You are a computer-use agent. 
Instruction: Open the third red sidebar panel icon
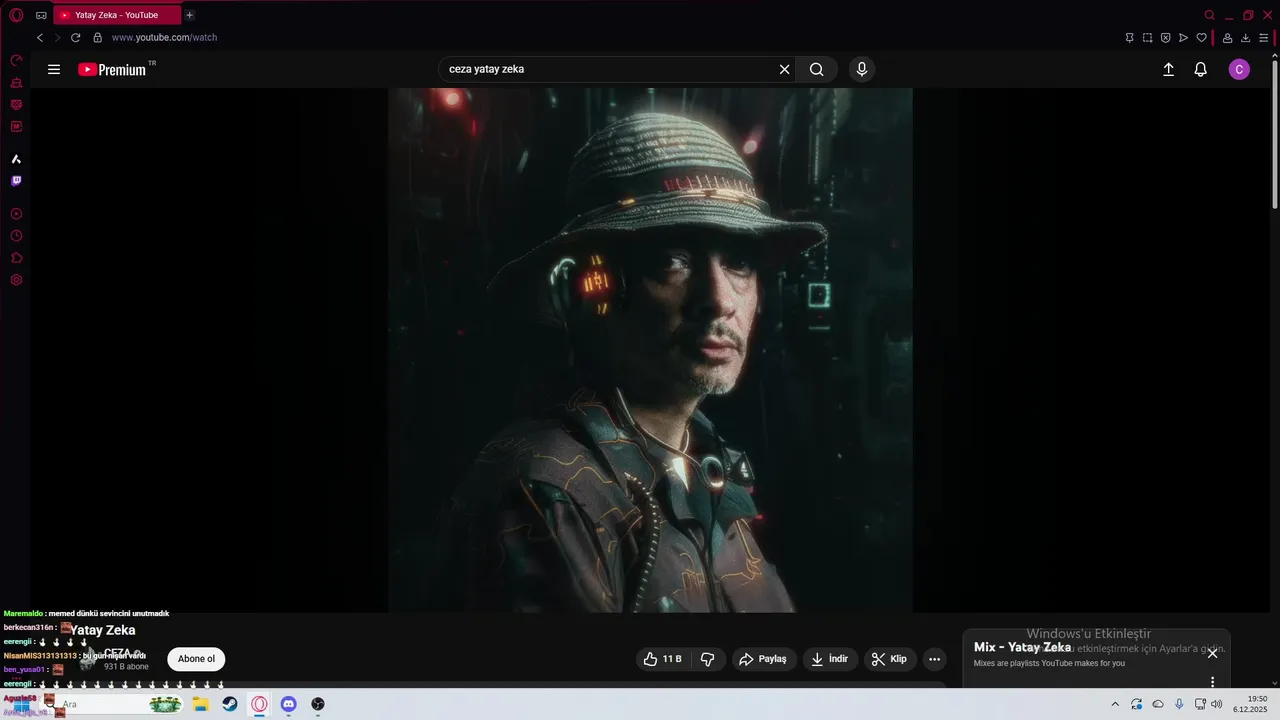pyautogui.click(x=16, y=105)
